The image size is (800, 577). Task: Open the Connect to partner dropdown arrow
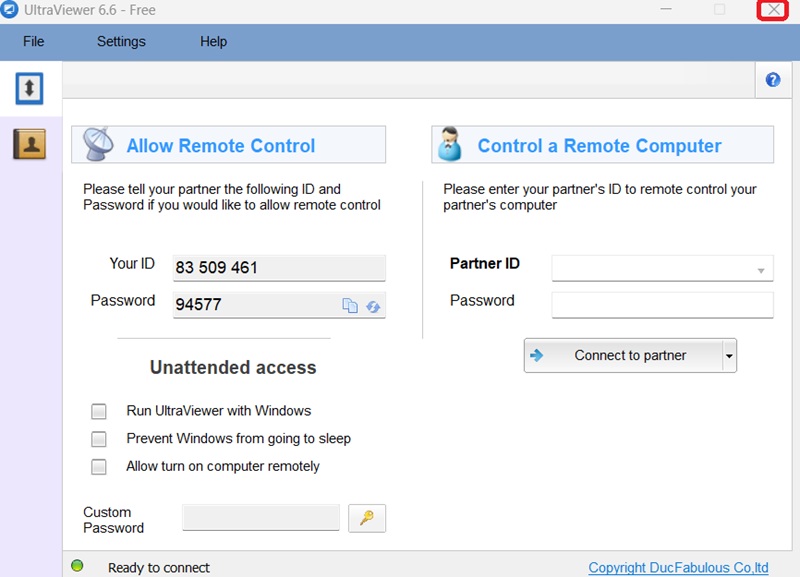click(x=729, y=356)
